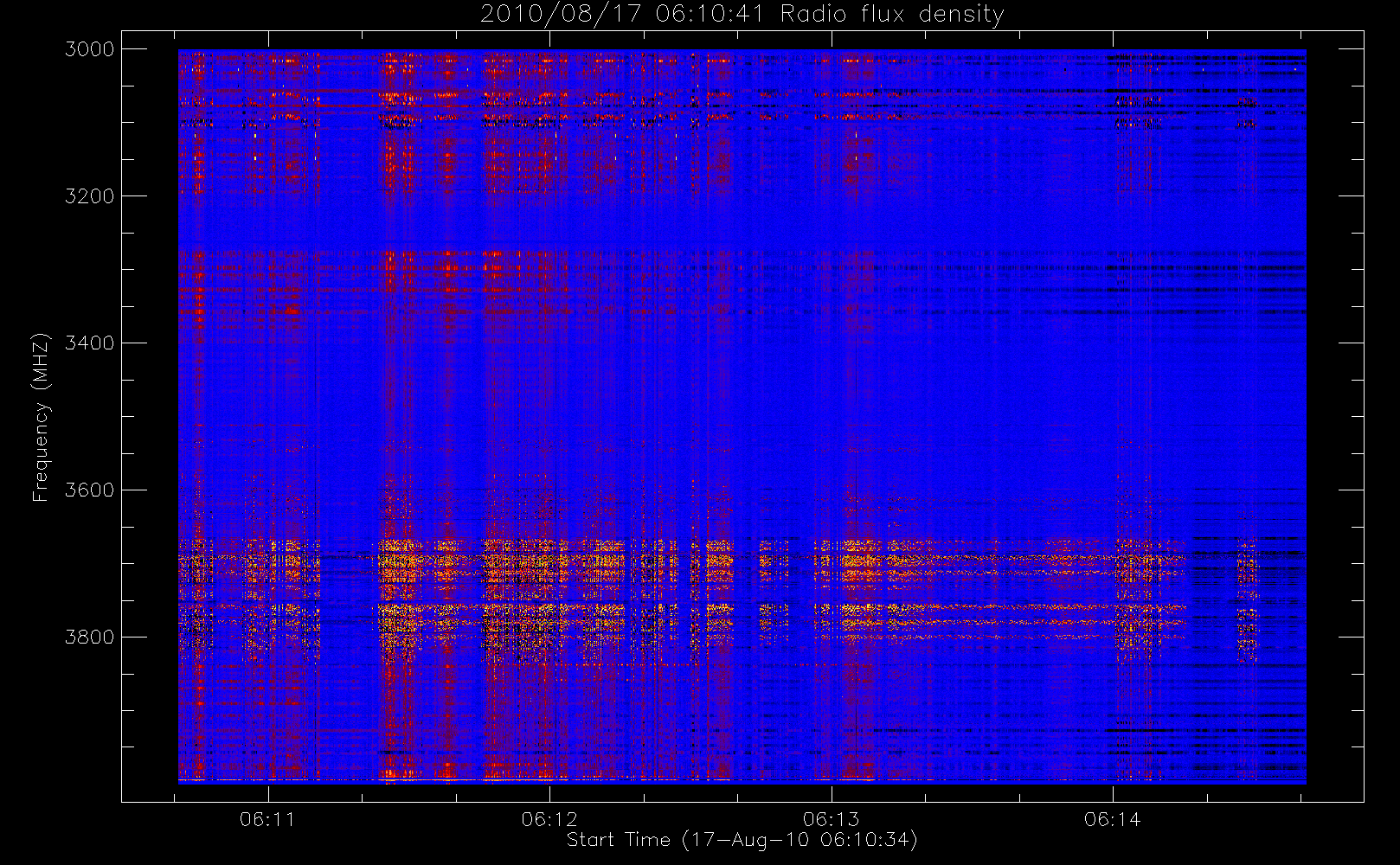The width and height of the screenshot is (1400, 865).
Task: Click the 'Start Time (17-Aug-10 06:10:34)' x-axis label
Action: 742,840
